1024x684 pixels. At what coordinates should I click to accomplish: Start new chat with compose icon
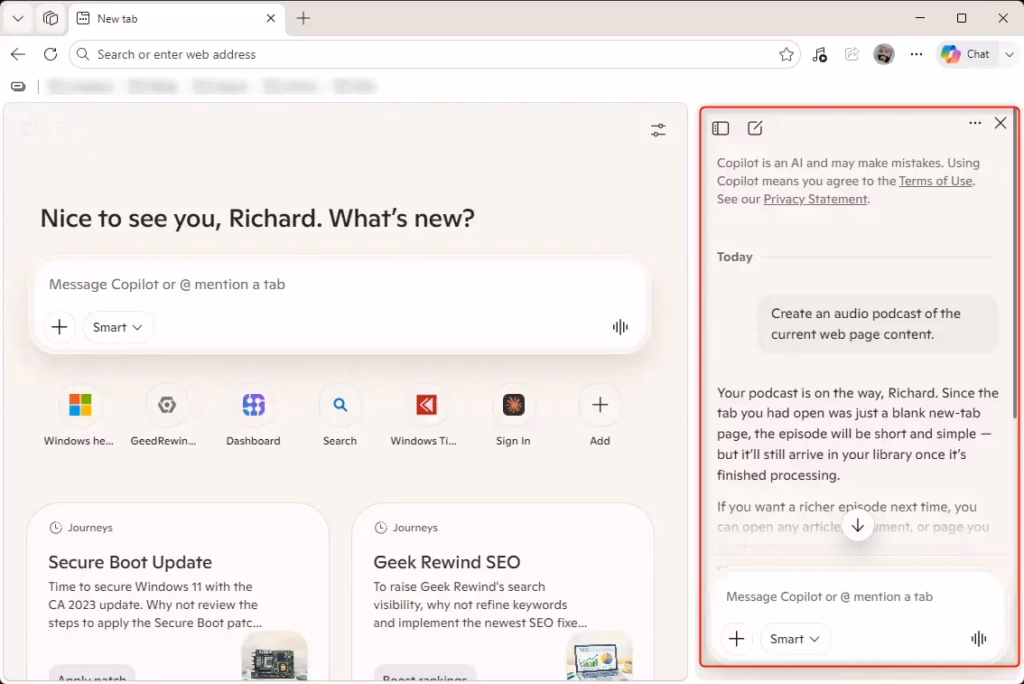tap(755, 128)
